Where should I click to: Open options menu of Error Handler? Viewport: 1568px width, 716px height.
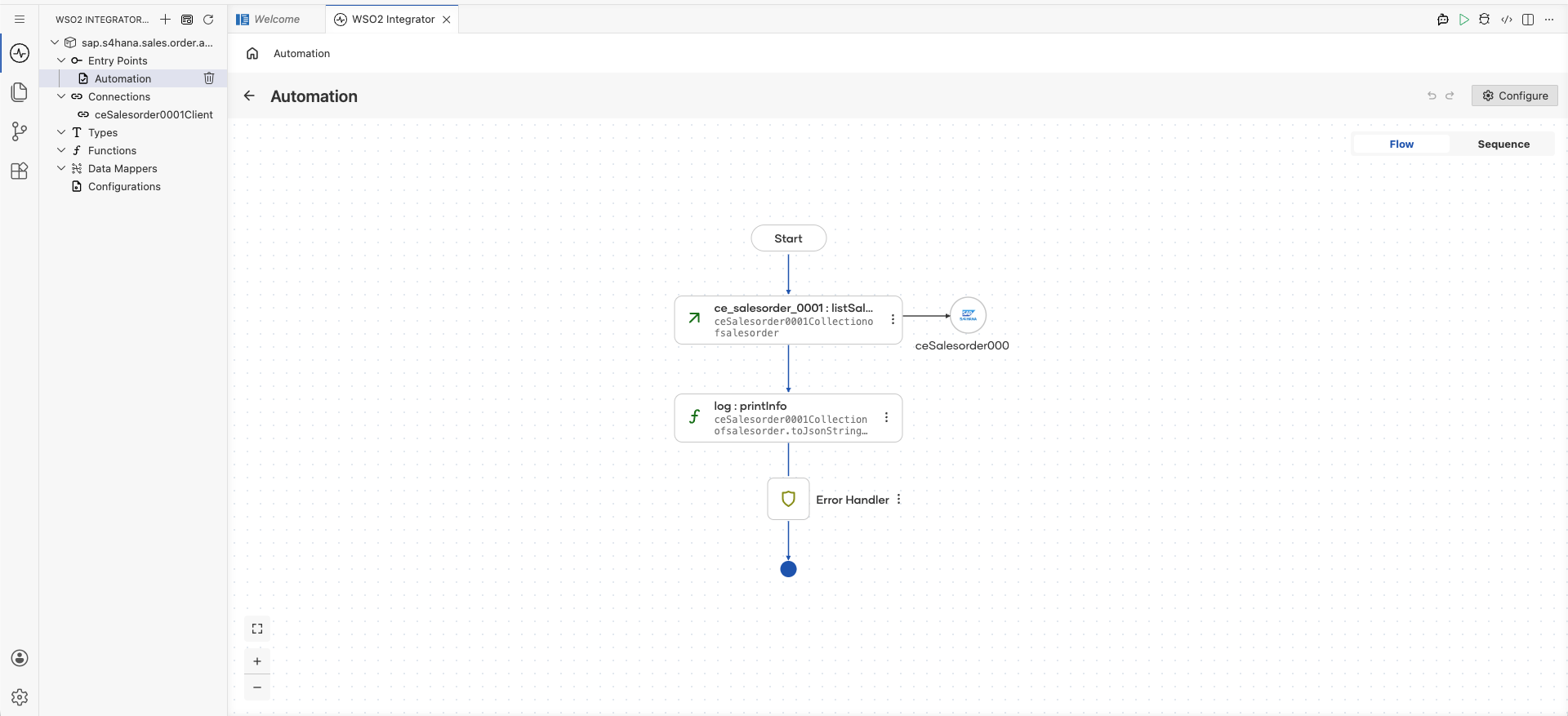(898, 499)
